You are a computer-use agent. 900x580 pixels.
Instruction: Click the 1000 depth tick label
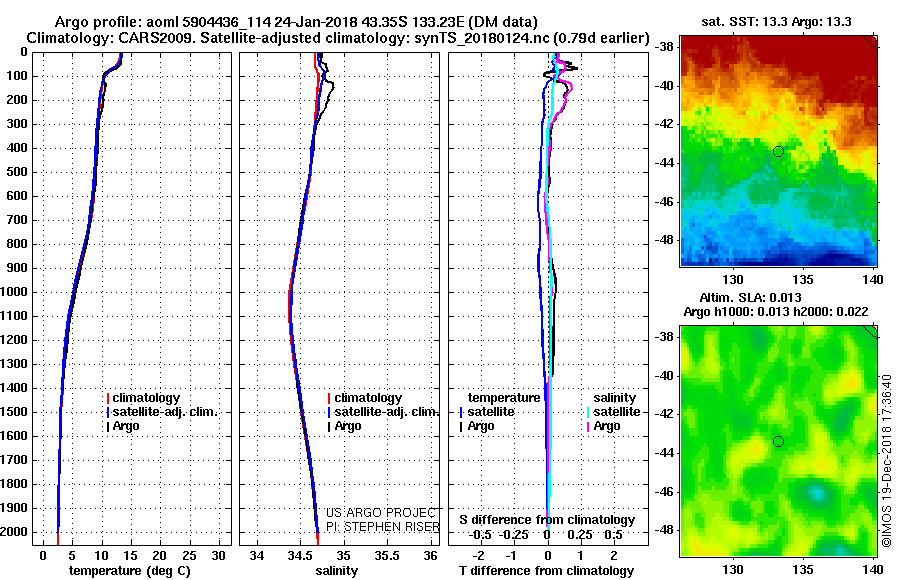pos(15,292)
